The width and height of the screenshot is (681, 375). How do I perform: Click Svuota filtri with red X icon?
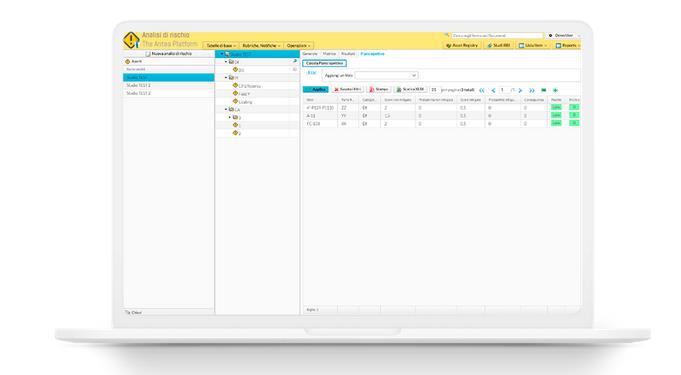(347, 90)
